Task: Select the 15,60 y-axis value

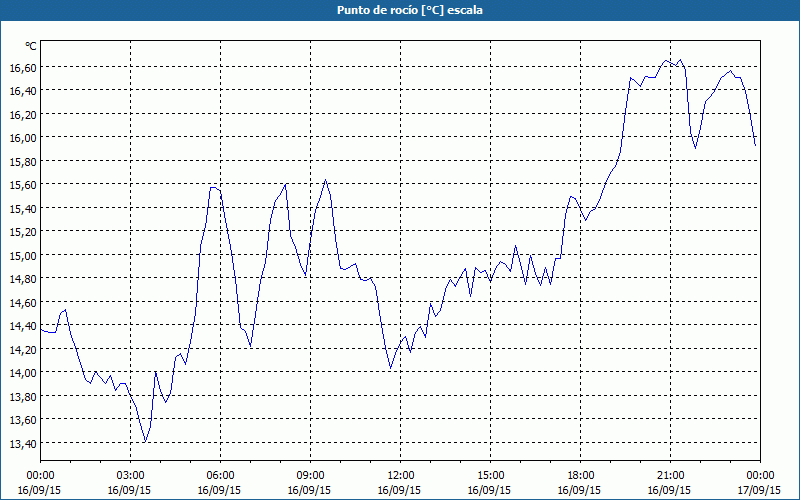Action: point(23,186)
